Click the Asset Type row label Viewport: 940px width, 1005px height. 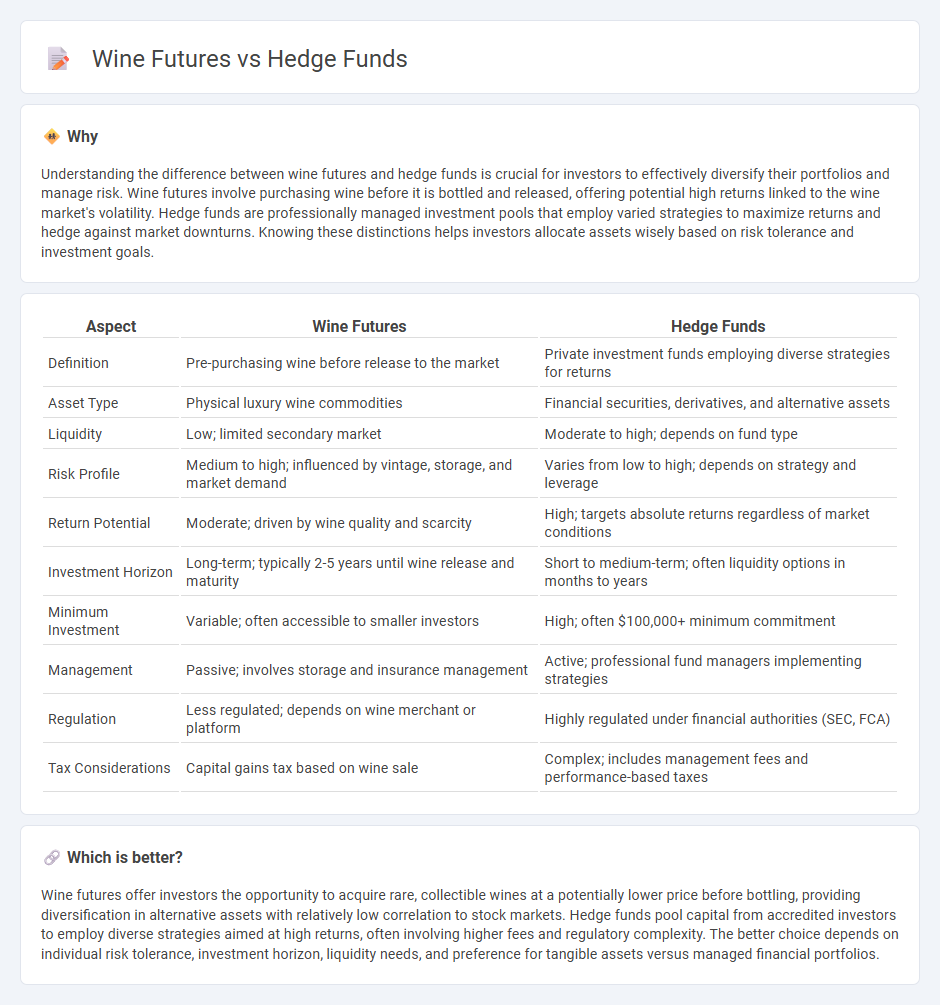tap(83, 403)
